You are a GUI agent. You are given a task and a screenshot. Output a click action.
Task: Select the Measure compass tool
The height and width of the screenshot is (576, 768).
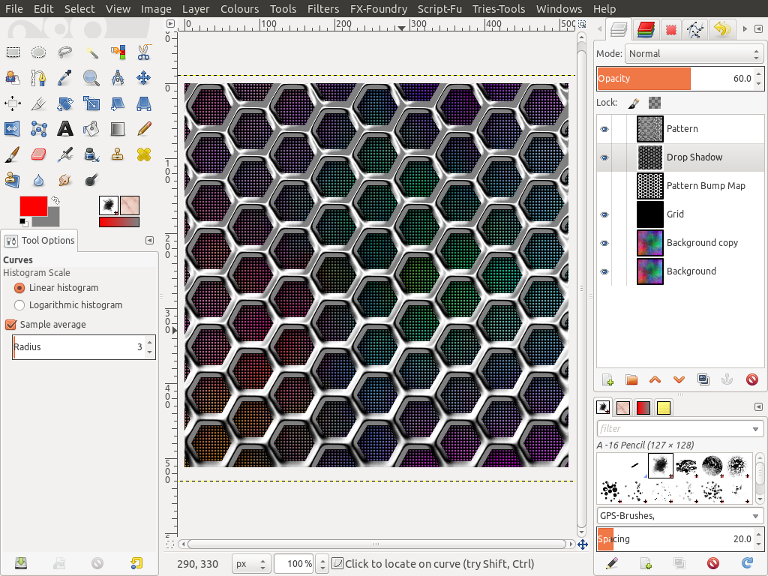click(x=118, y=77)
